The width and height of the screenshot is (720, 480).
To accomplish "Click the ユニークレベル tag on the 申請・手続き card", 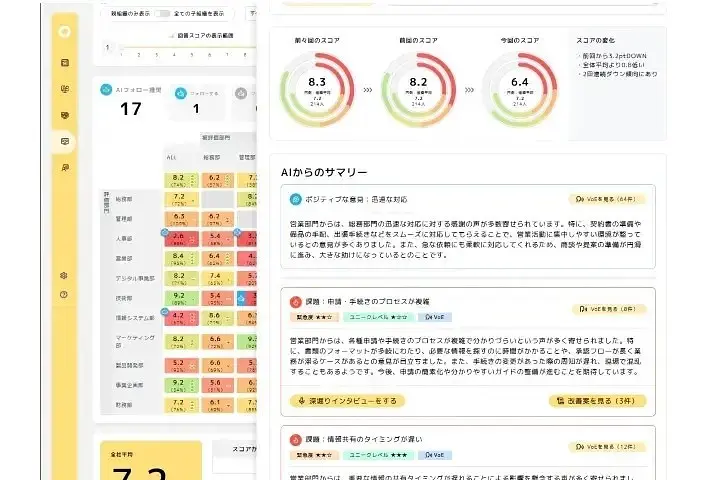I will [378, 317].
